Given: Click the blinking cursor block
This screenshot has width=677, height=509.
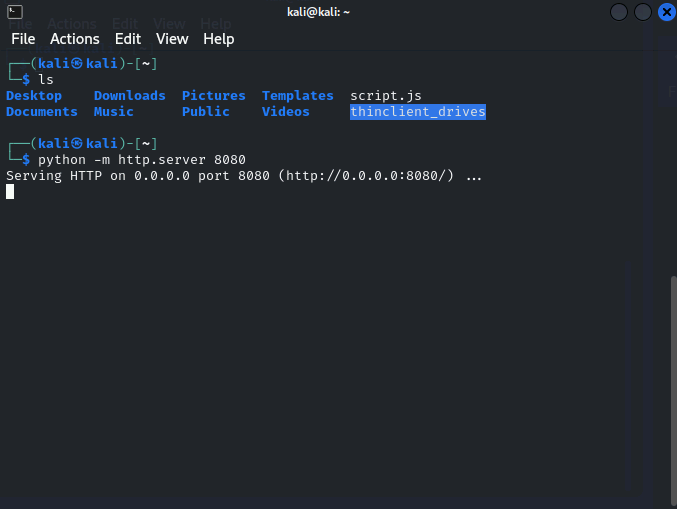Looking at the screenshot, I should click(10, 192).
